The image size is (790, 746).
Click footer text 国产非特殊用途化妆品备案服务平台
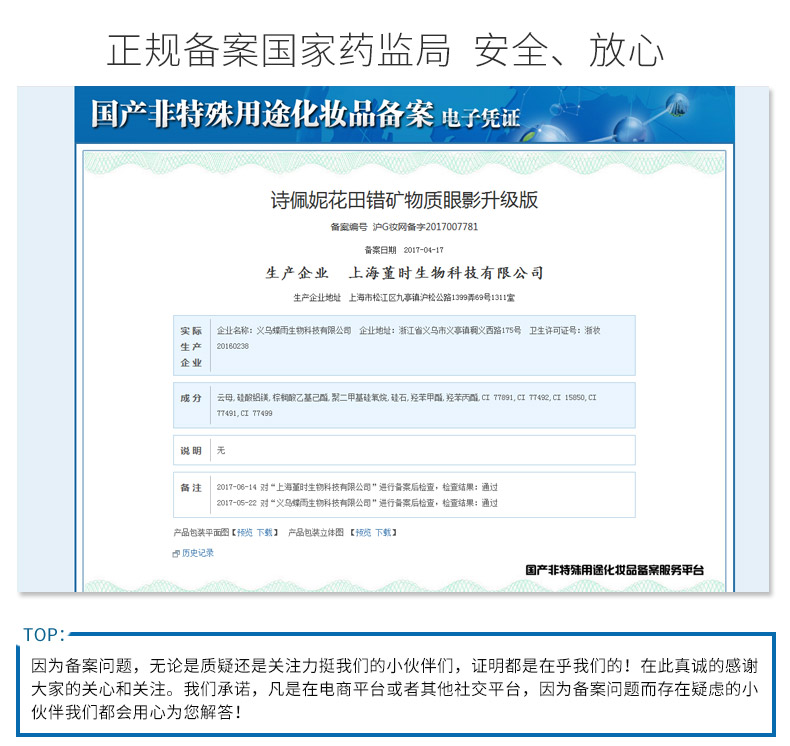pyautogui.click(x=615, y=570)
